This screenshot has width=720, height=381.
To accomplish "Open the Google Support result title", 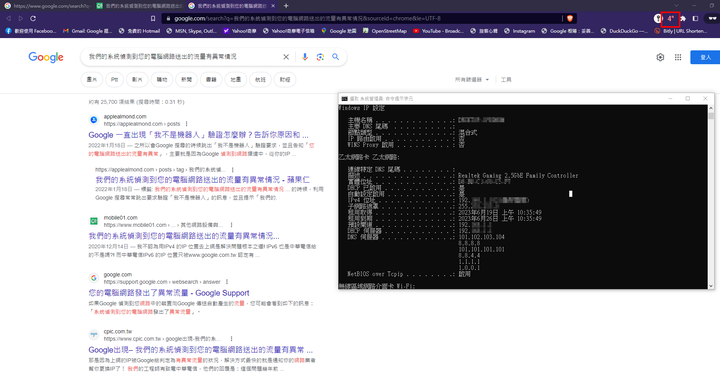I will 169,293.
